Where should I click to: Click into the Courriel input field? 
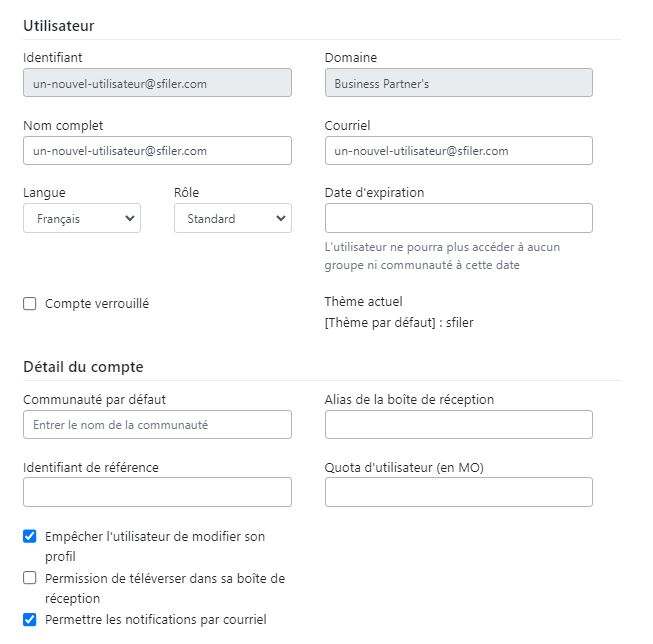459,151
